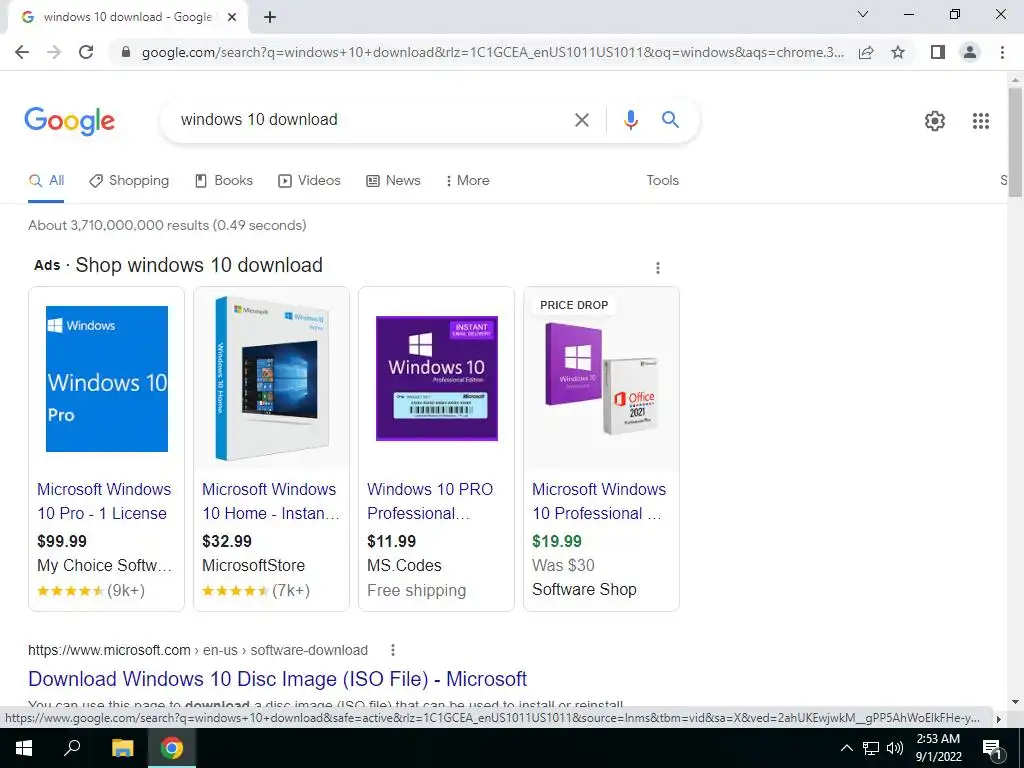Viewport: 1024px width, 768px height.
Task: Open Google quick settings gear
Action: [935, 121]
